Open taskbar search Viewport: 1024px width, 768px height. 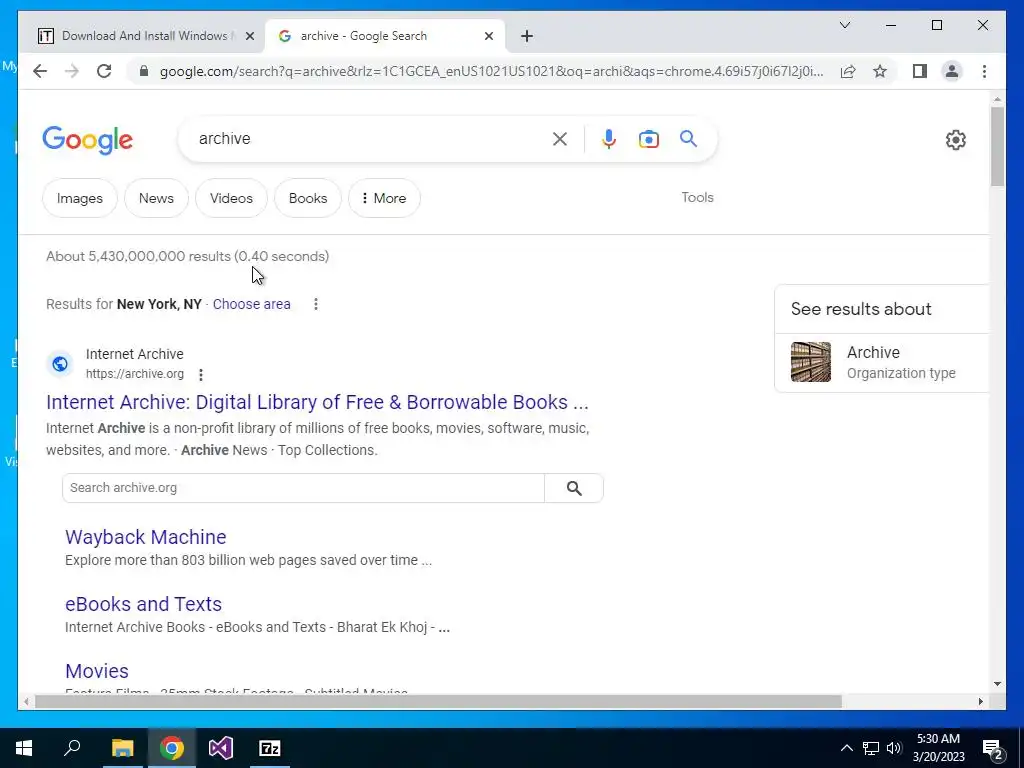click(x=72, y=748)
